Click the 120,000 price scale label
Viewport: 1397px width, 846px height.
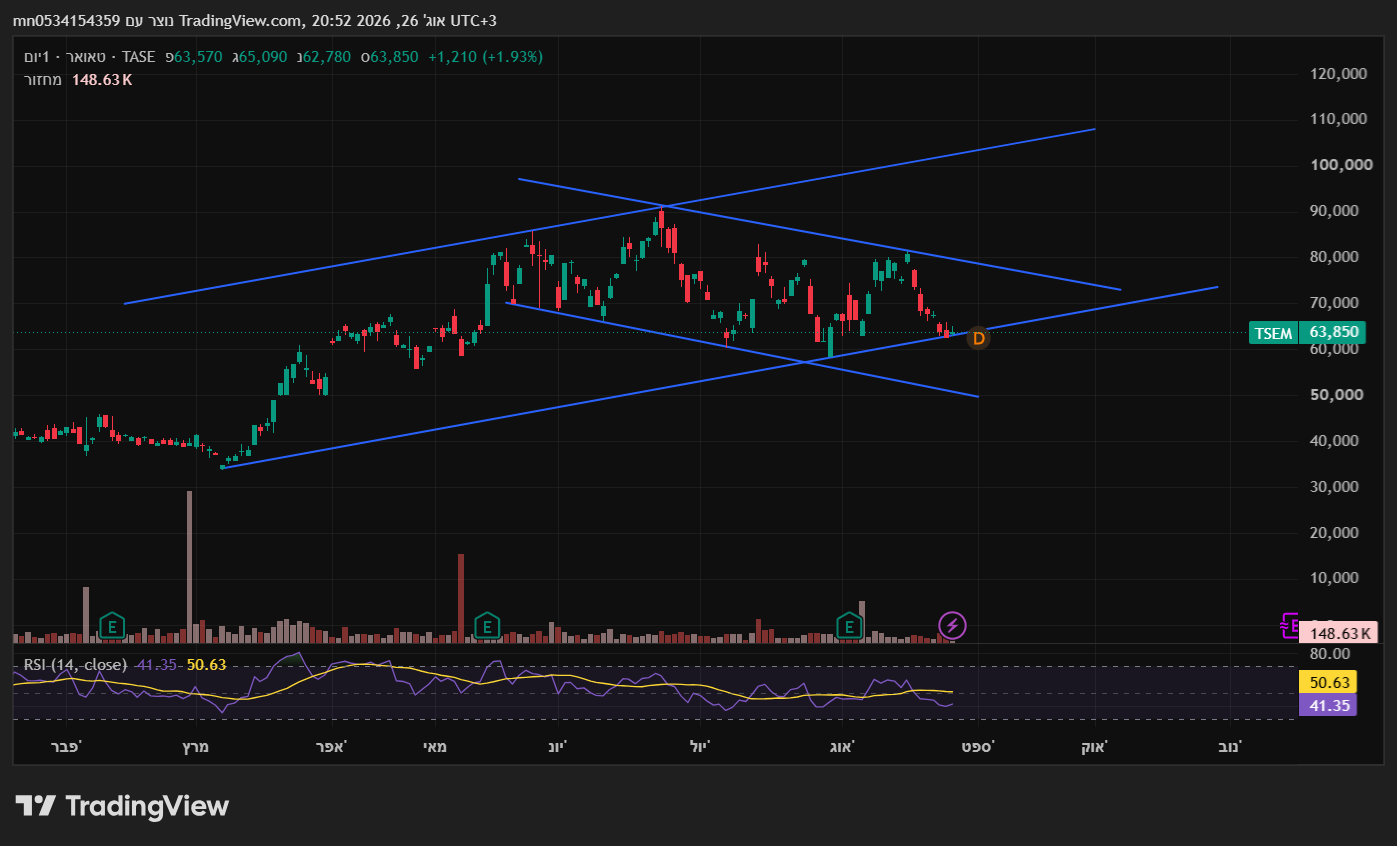click(x=1337, y=73)
